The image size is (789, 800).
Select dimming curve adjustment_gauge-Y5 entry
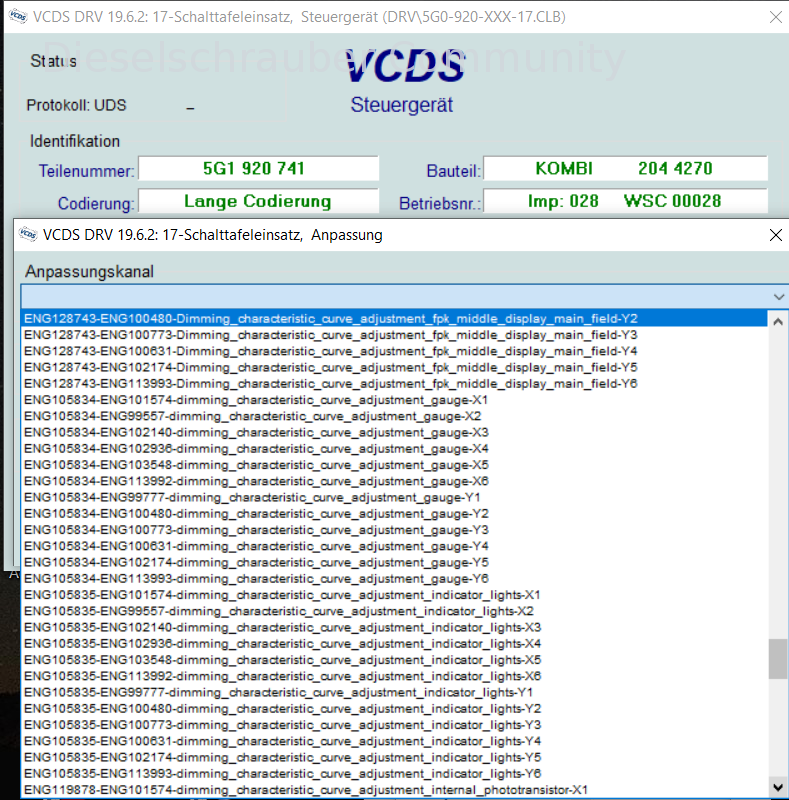click(394, 563)
